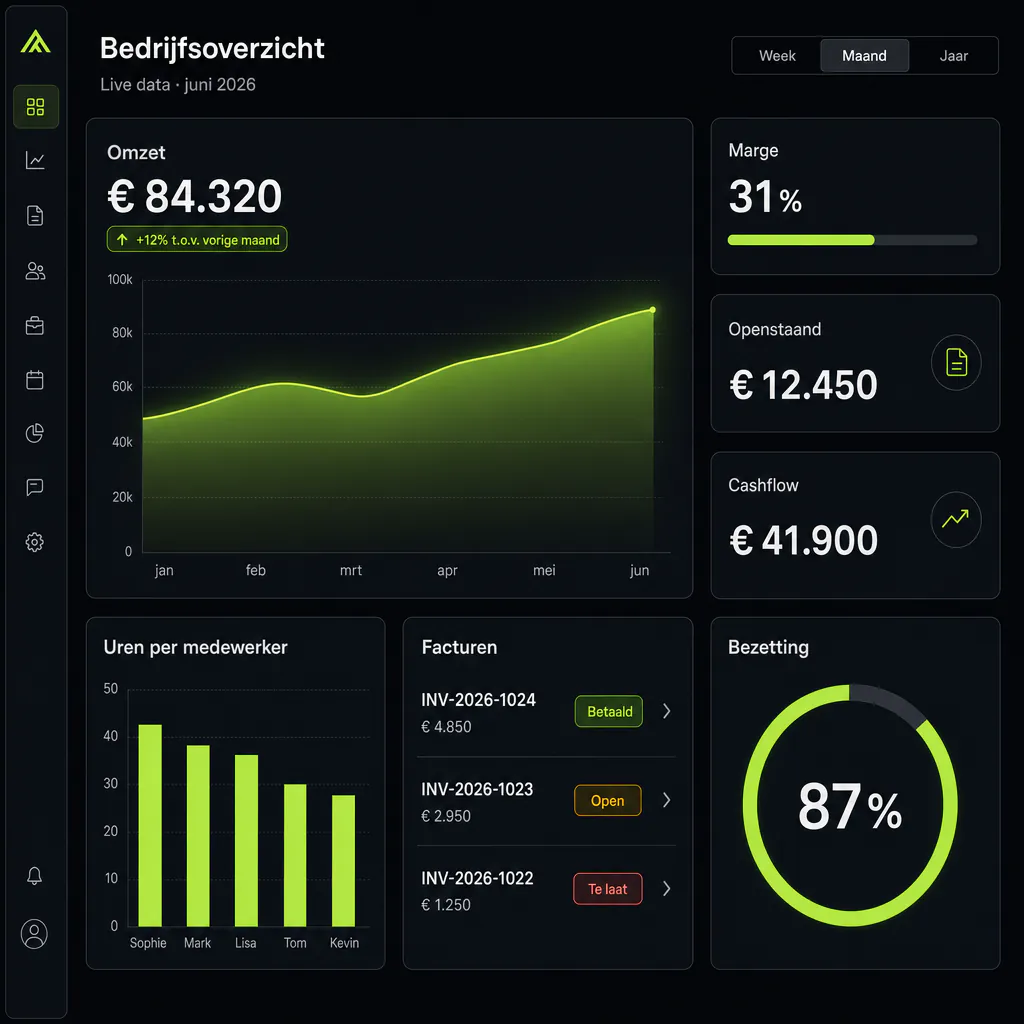The height and width of the screenshot is (1024, 1024).
Task: Expand invoice INV-2026-1023 chevron
Action: 667,800
